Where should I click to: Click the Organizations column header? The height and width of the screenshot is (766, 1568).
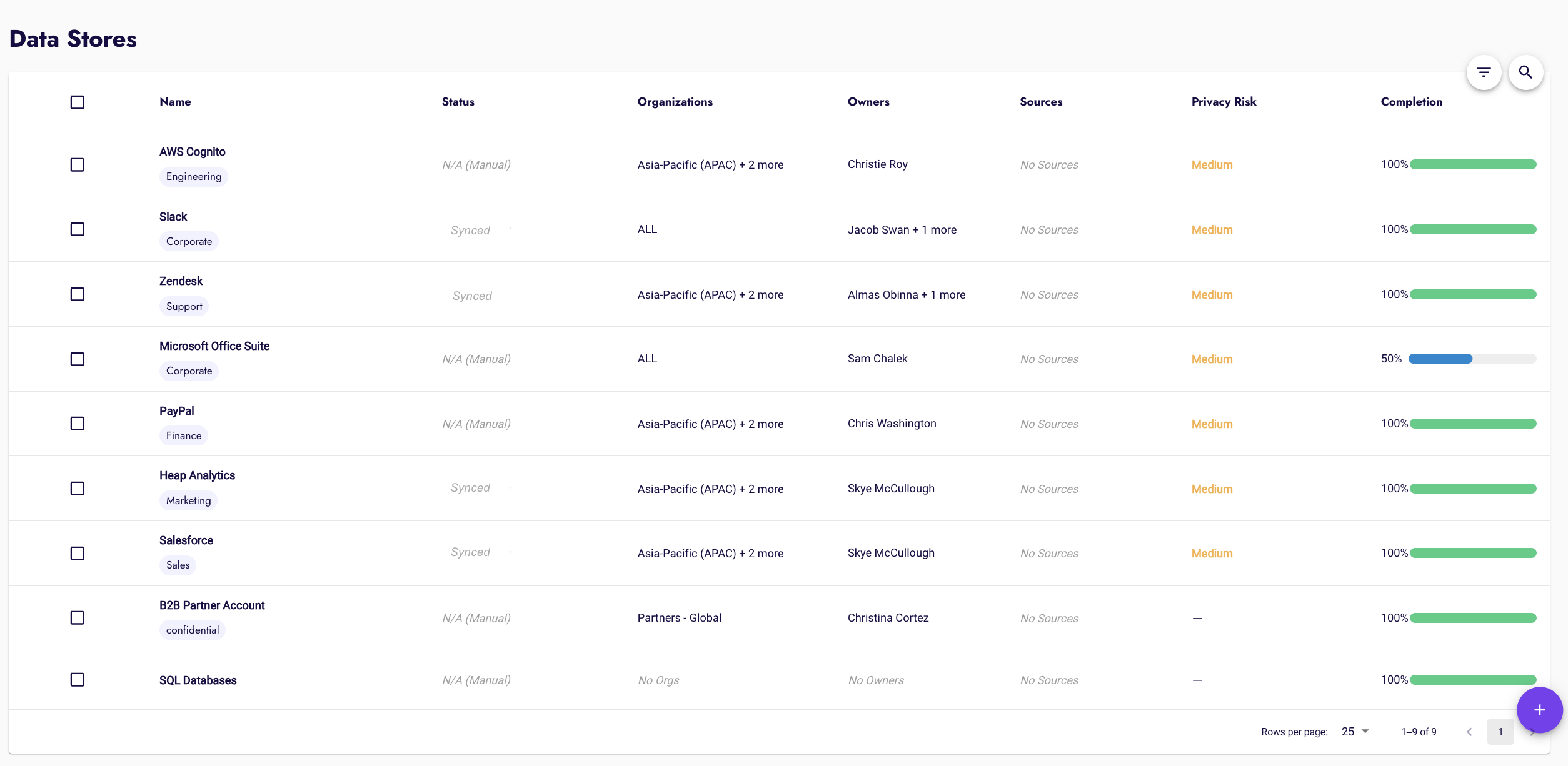click(675, 102)
